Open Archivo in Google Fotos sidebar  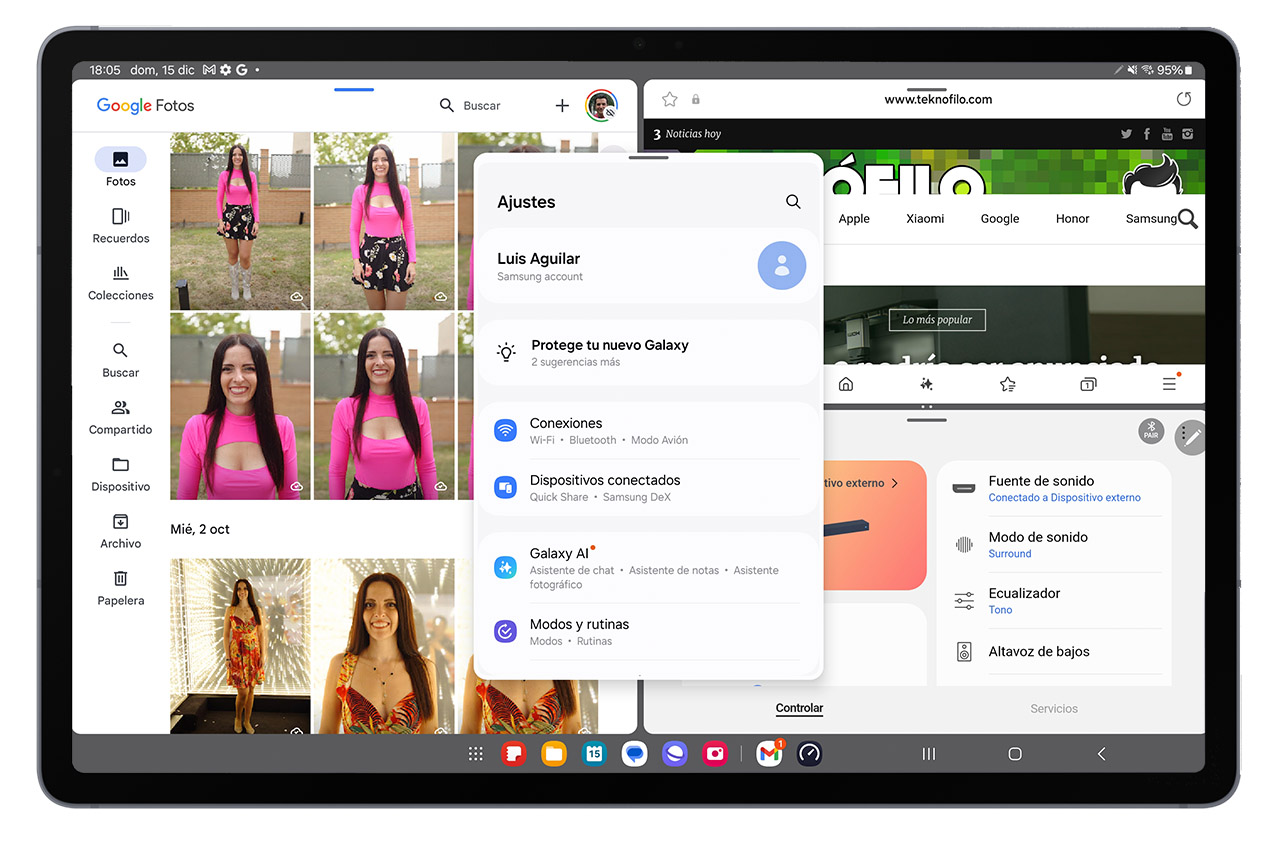(120, 531)
